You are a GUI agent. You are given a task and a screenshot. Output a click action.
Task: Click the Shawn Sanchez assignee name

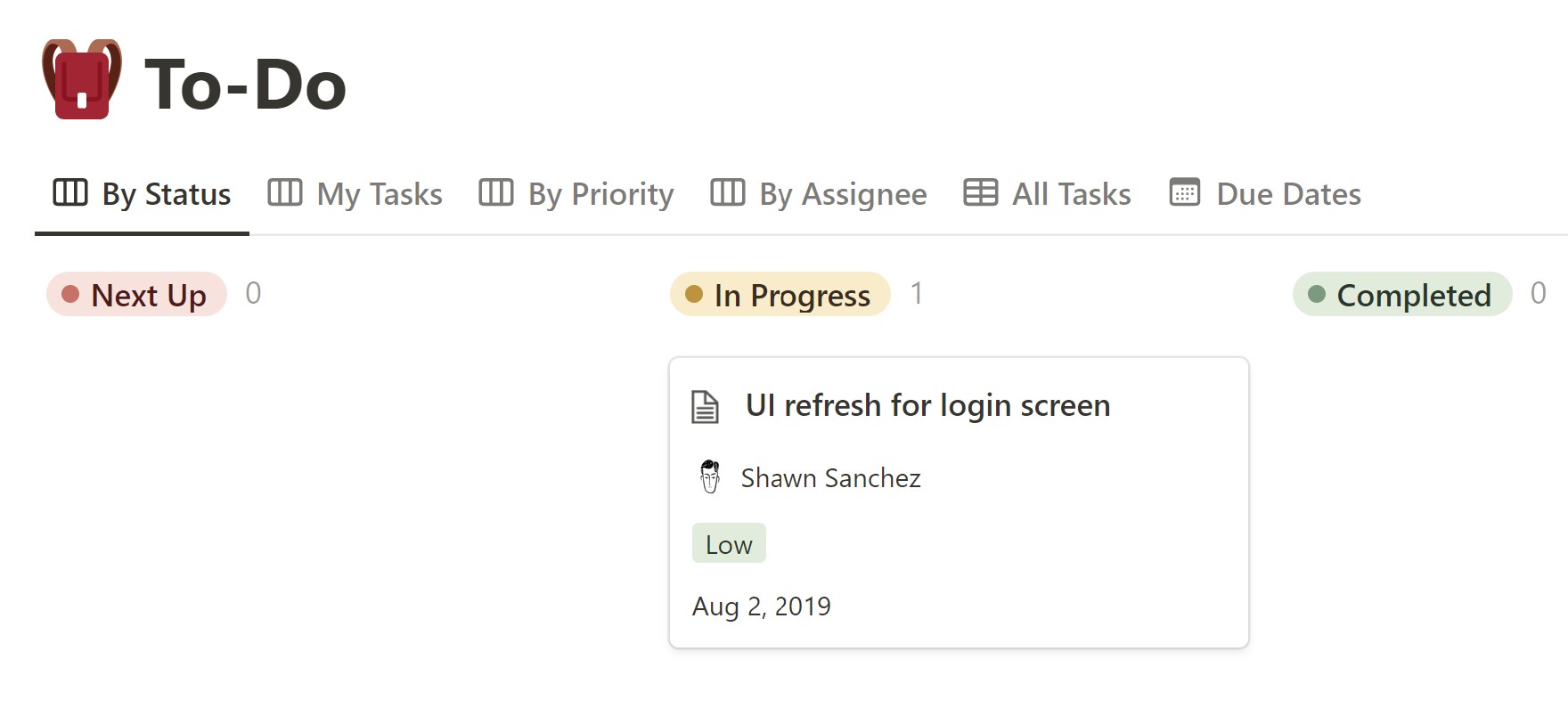830,477
